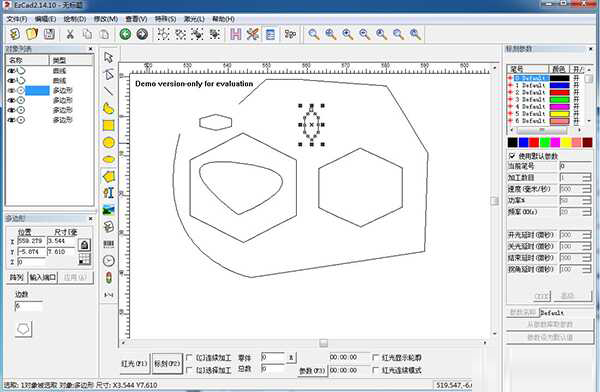Click the 红光(F1) button
The image size is (600, 392).
pyautogui.click(x=134, y=364)
